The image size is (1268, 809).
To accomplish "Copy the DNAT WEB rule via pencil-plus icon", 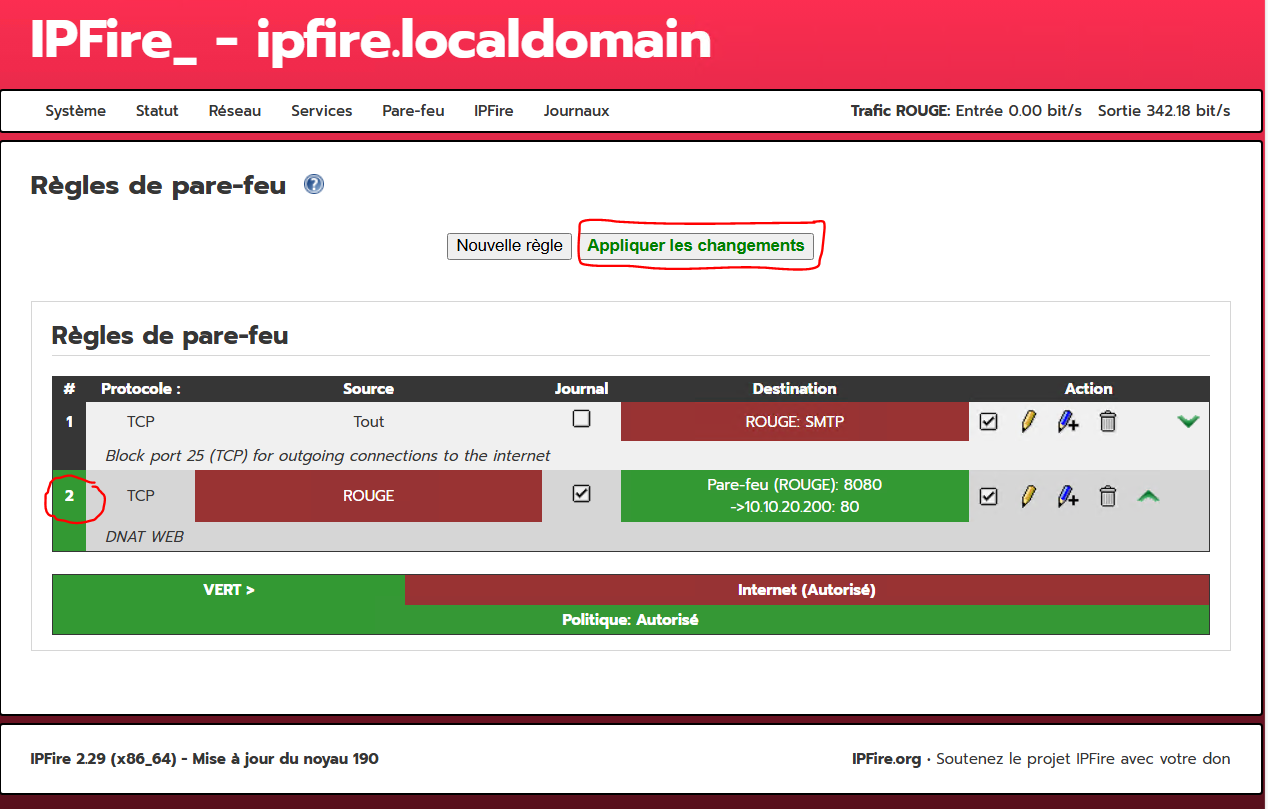I will point(1067,496).
